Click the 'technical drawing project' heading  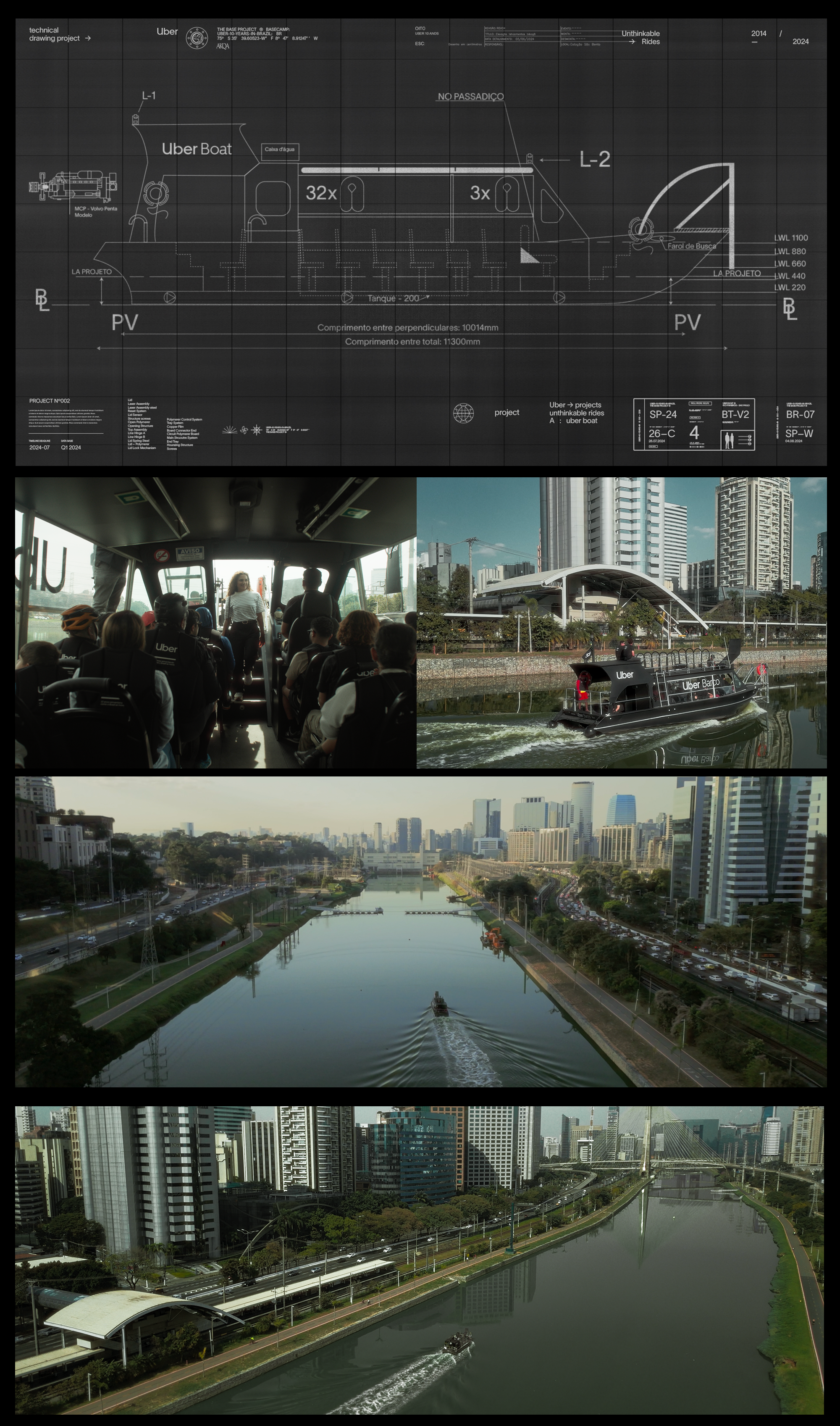(55, 34)
